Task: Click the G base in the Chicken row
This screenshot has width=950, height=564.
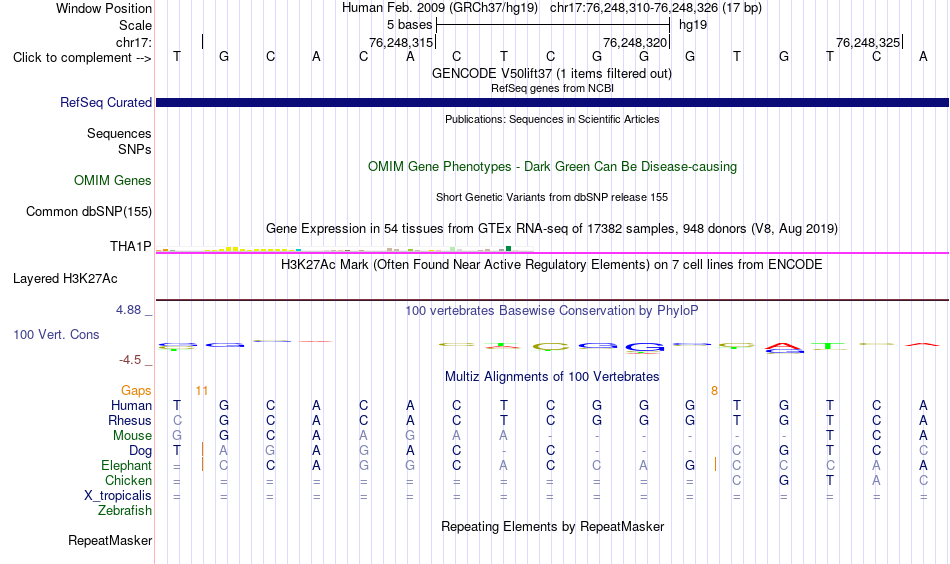Action: pos(783,480)
